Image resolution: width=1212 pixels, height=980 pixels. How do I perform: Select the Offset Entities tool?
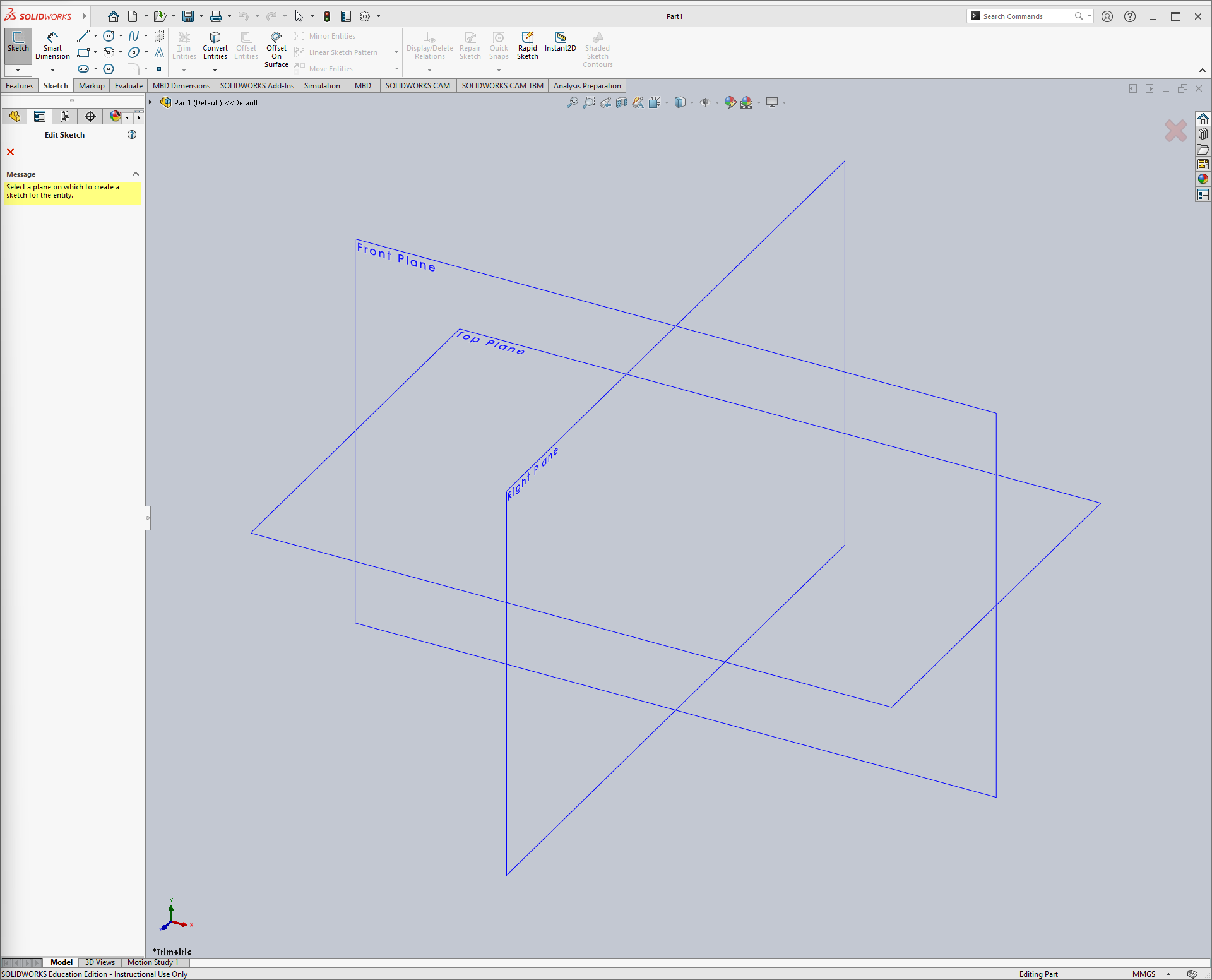tap(247, 47)
